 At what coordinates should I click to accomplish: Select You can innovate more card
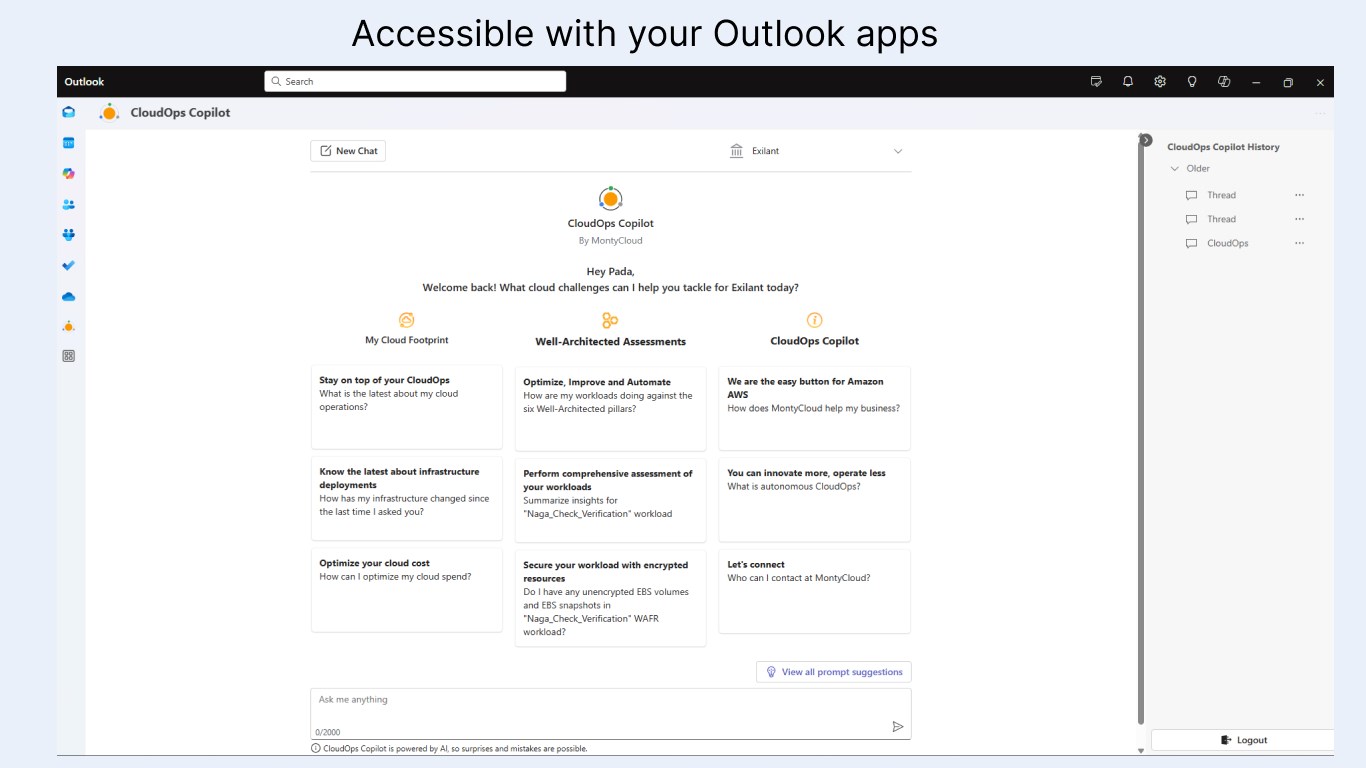(x=815, y=500)
